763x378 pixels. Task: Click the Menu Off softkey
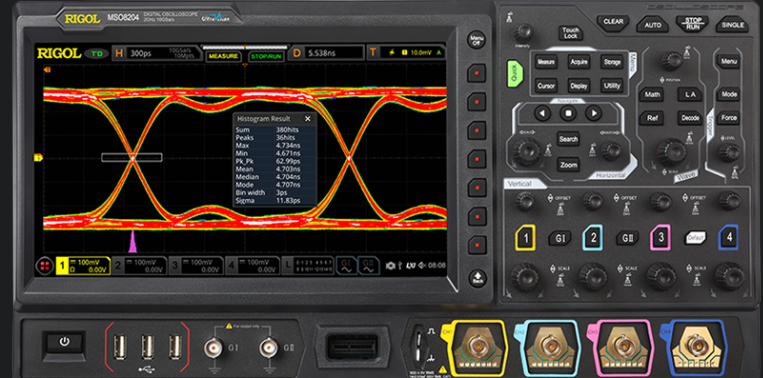point(477,41)
